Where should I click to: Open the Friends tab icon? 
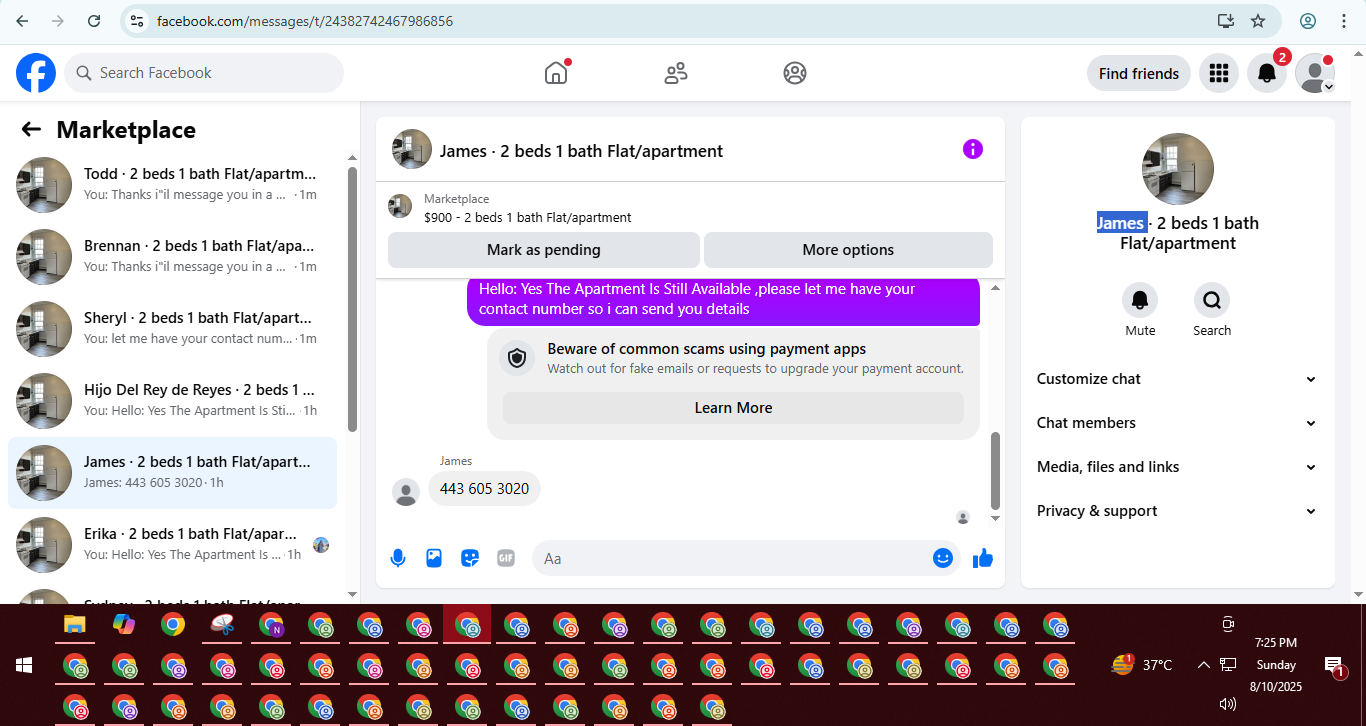point(676,73)
